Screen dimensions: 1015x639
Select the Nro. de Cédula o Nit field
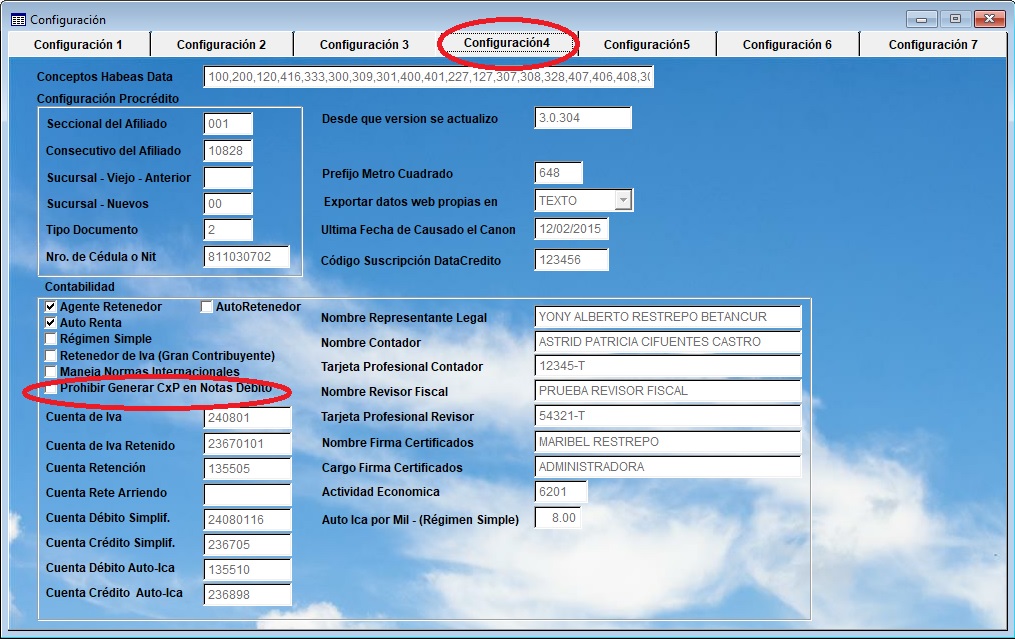point(247,257)
